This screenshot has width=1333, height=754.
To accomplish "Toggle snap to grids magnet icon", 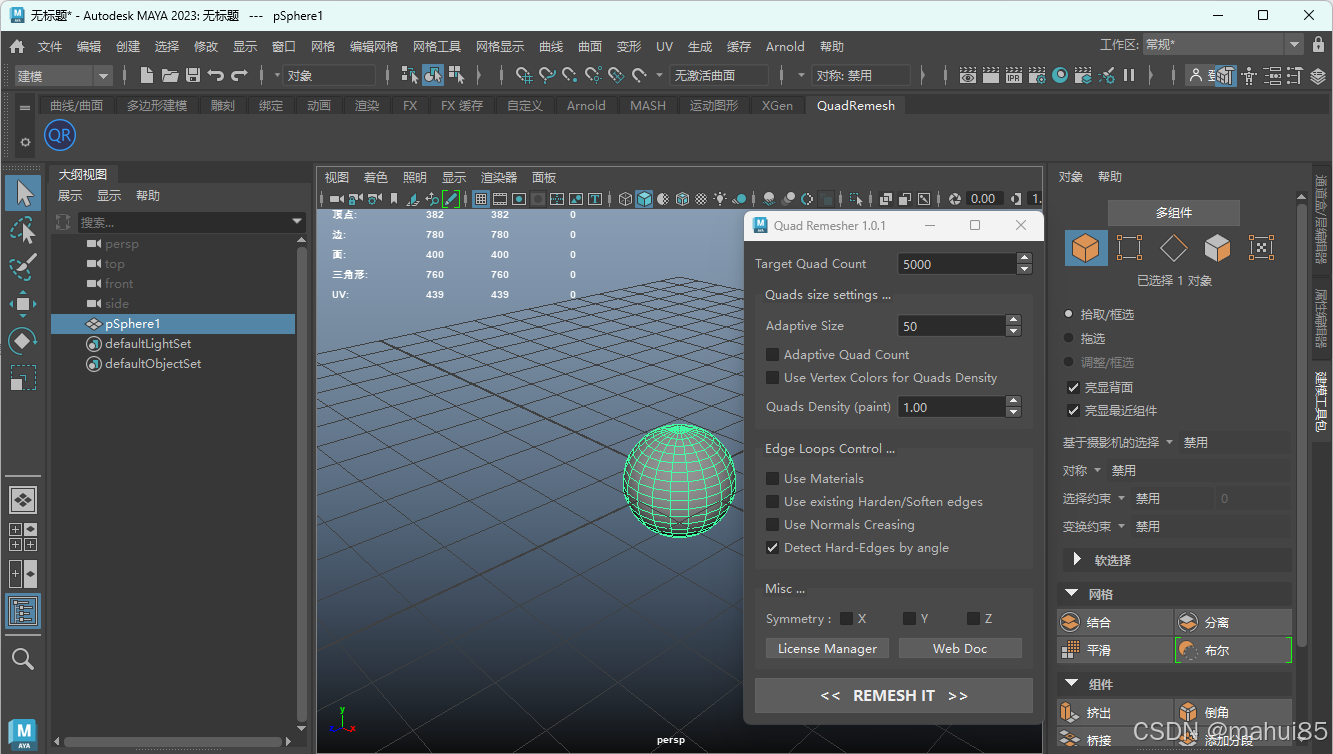I will coord(524,75).
